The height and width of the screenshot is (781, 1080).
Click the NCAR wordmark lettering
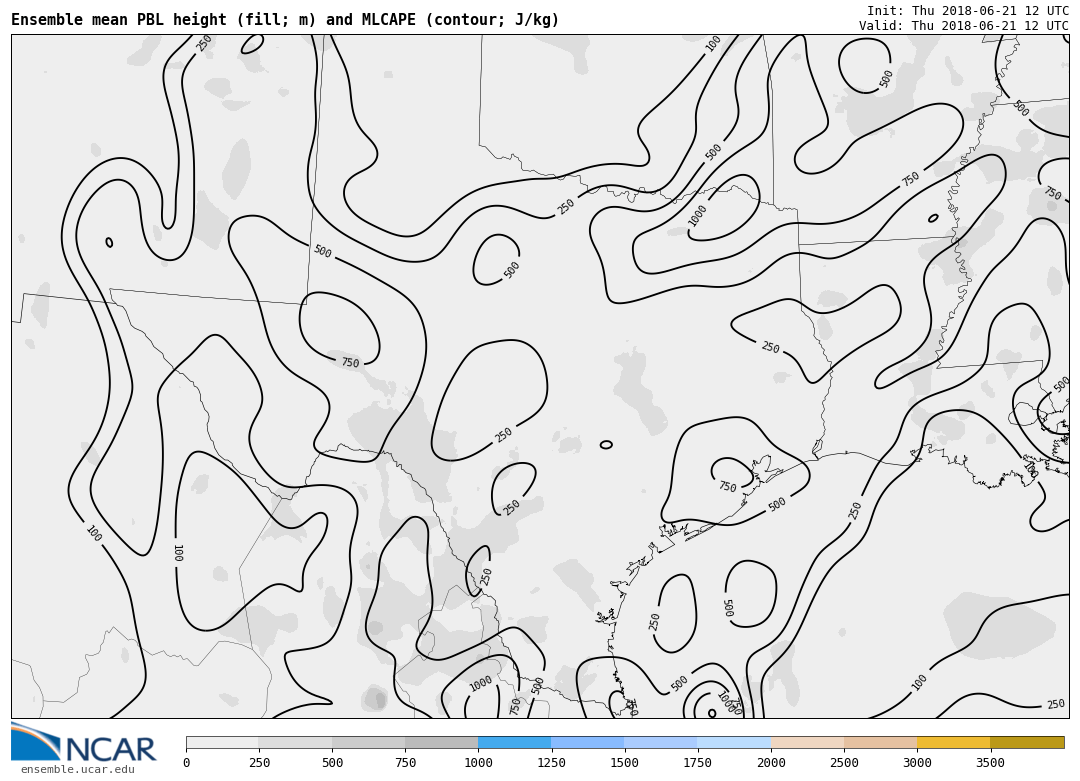point(110,749)
